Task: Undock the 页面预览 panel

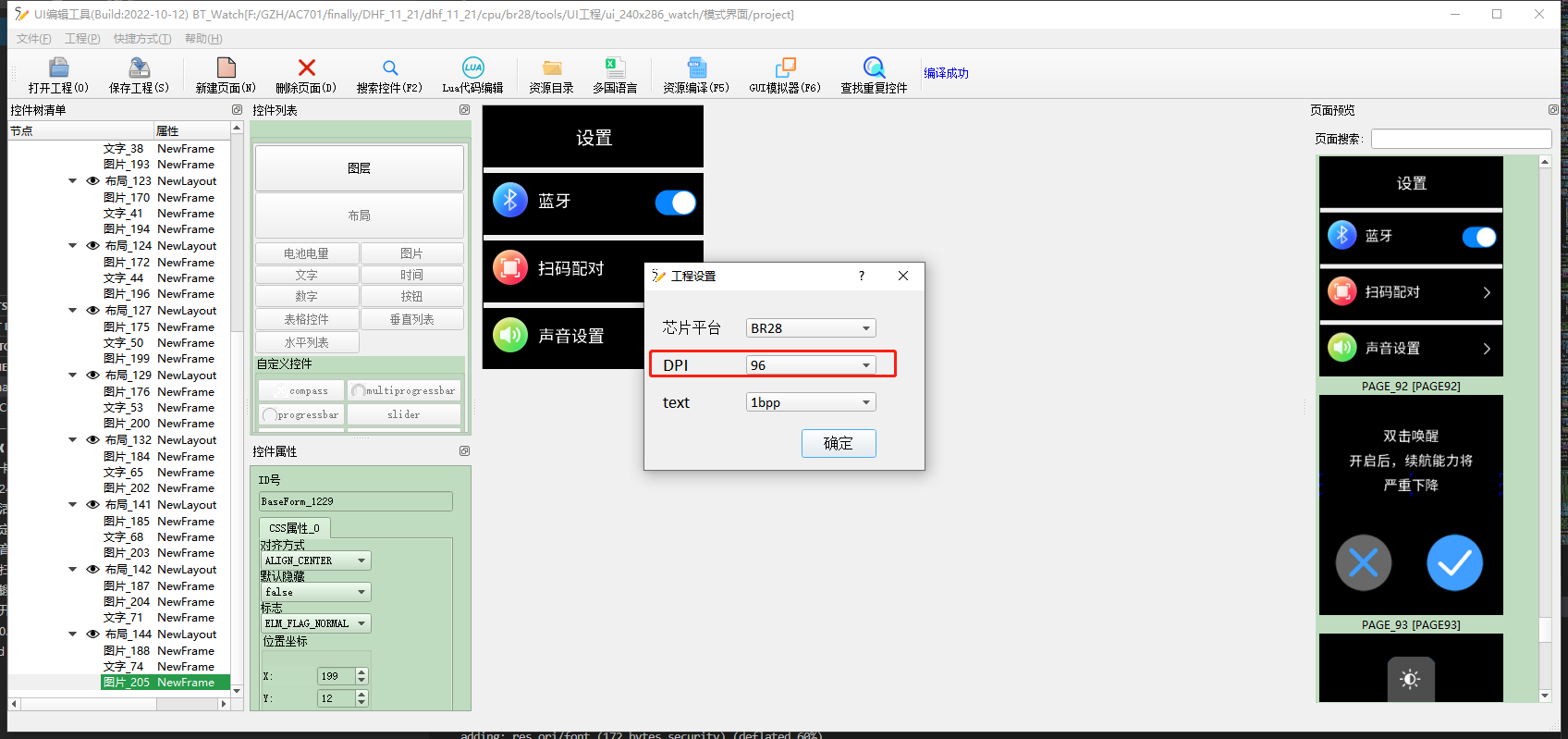Action: point(1553,109)
